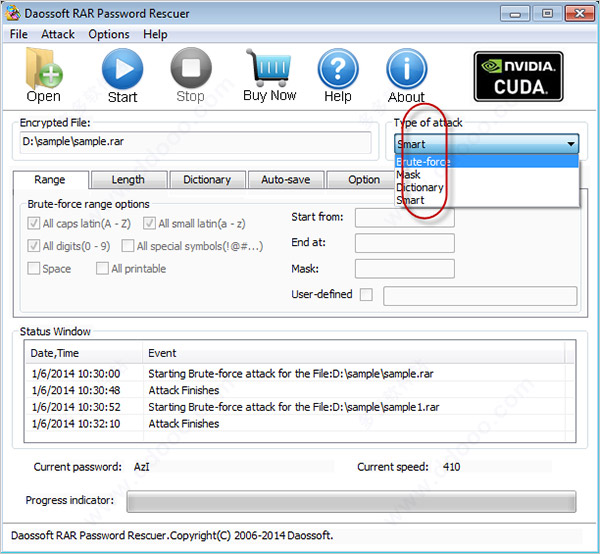This screenshot has width=600, height=554.
Task: Start the attack with the play icon
Action: point(122,69)
